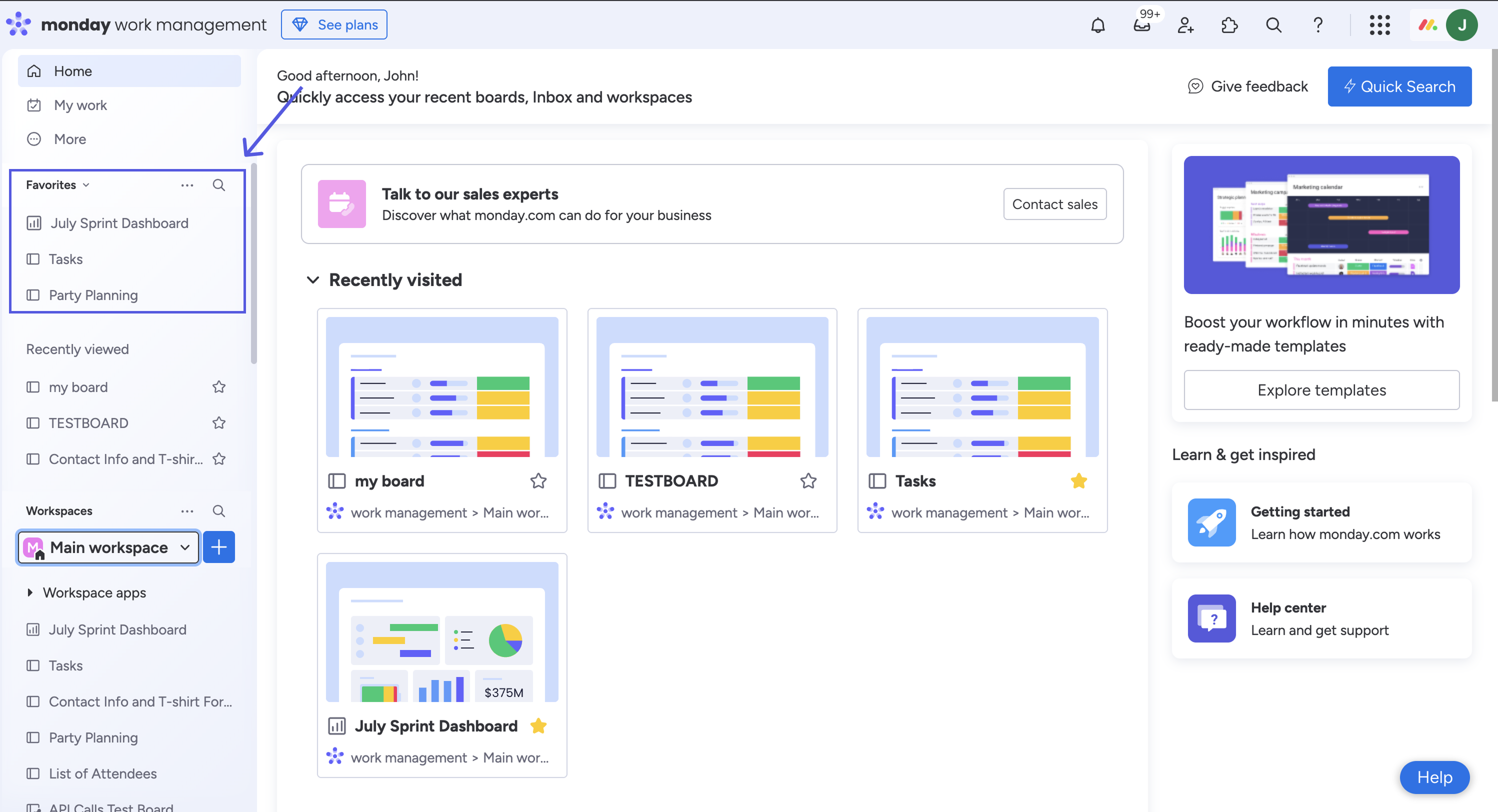This screenshot has width=1498, height=812.
Task: Expand the Workspace apps tree item
Action: coord(29,592)
